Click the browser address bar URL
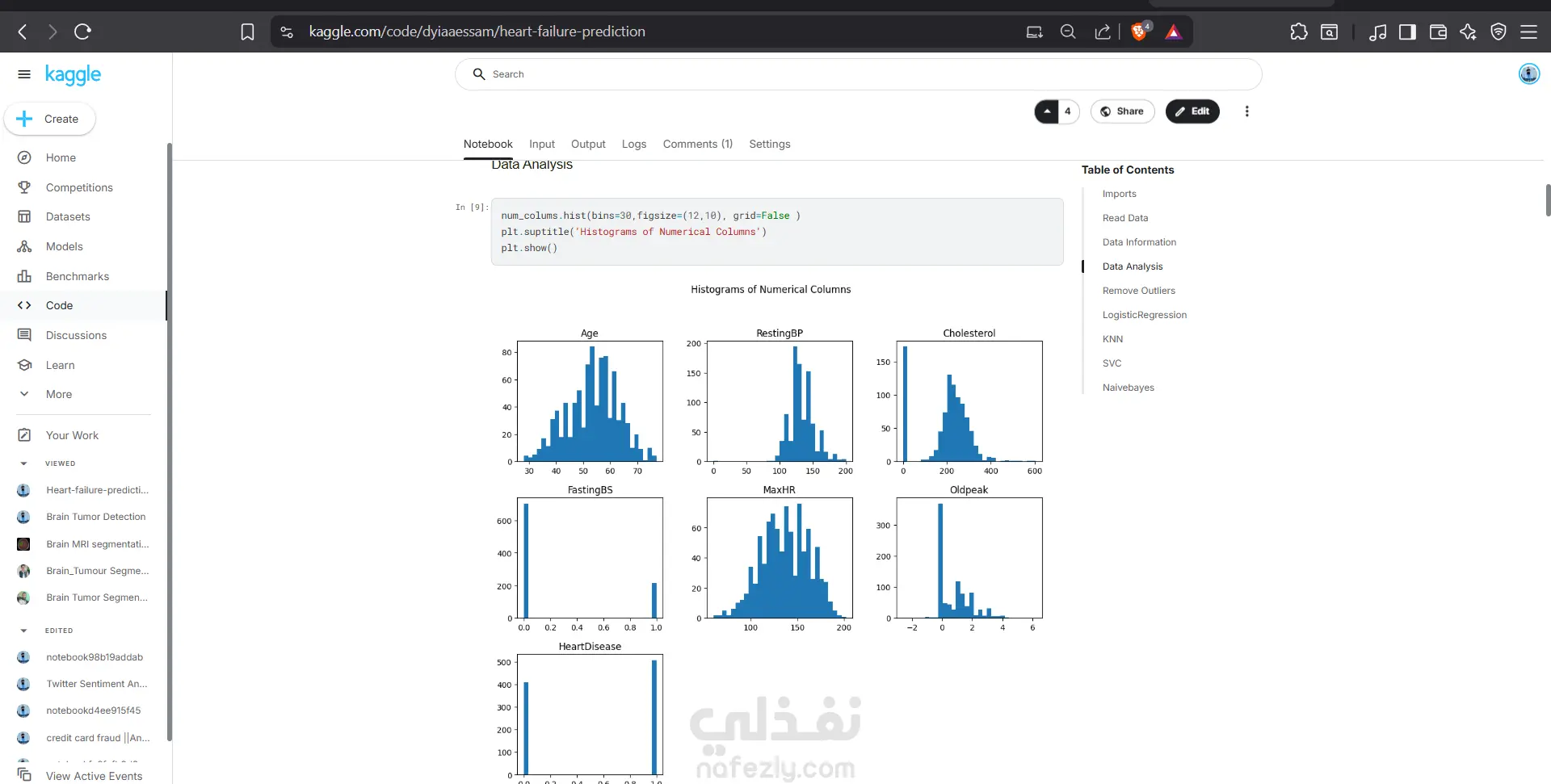The height and width of the screenshot is (784, 1551). [477, 31]
